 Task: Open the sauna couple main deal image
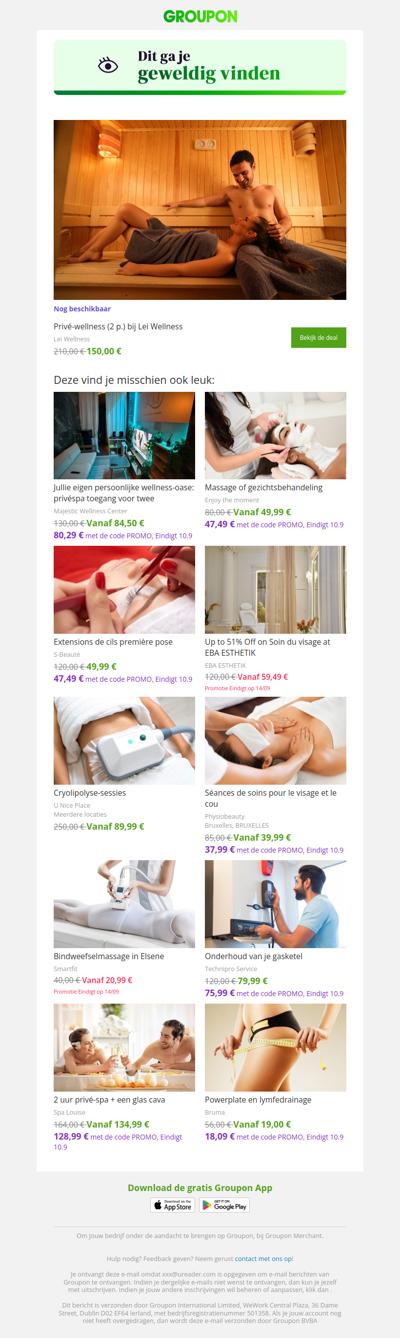tap(200, 210)
